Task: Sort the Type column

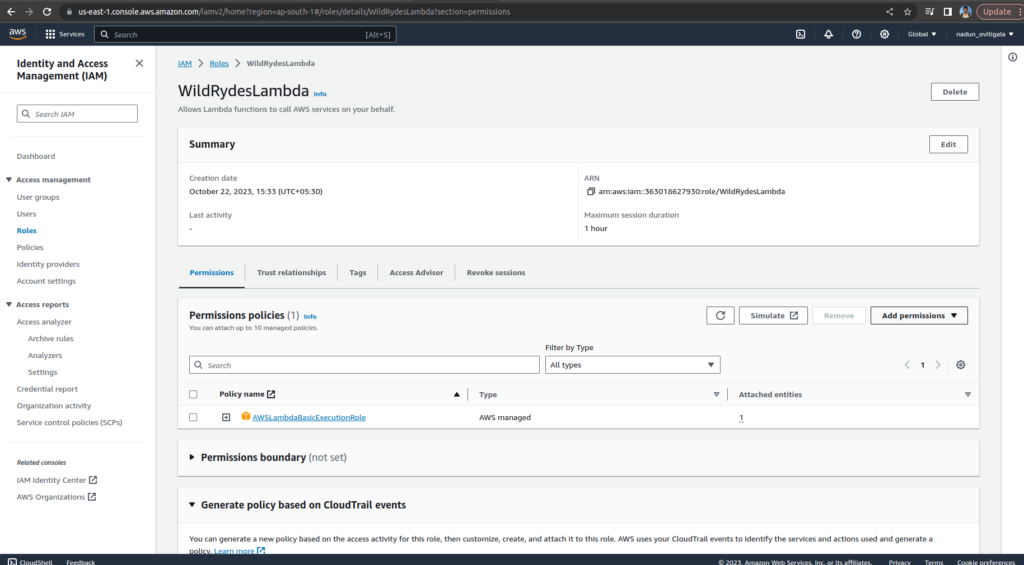Action: coord(716,395)
